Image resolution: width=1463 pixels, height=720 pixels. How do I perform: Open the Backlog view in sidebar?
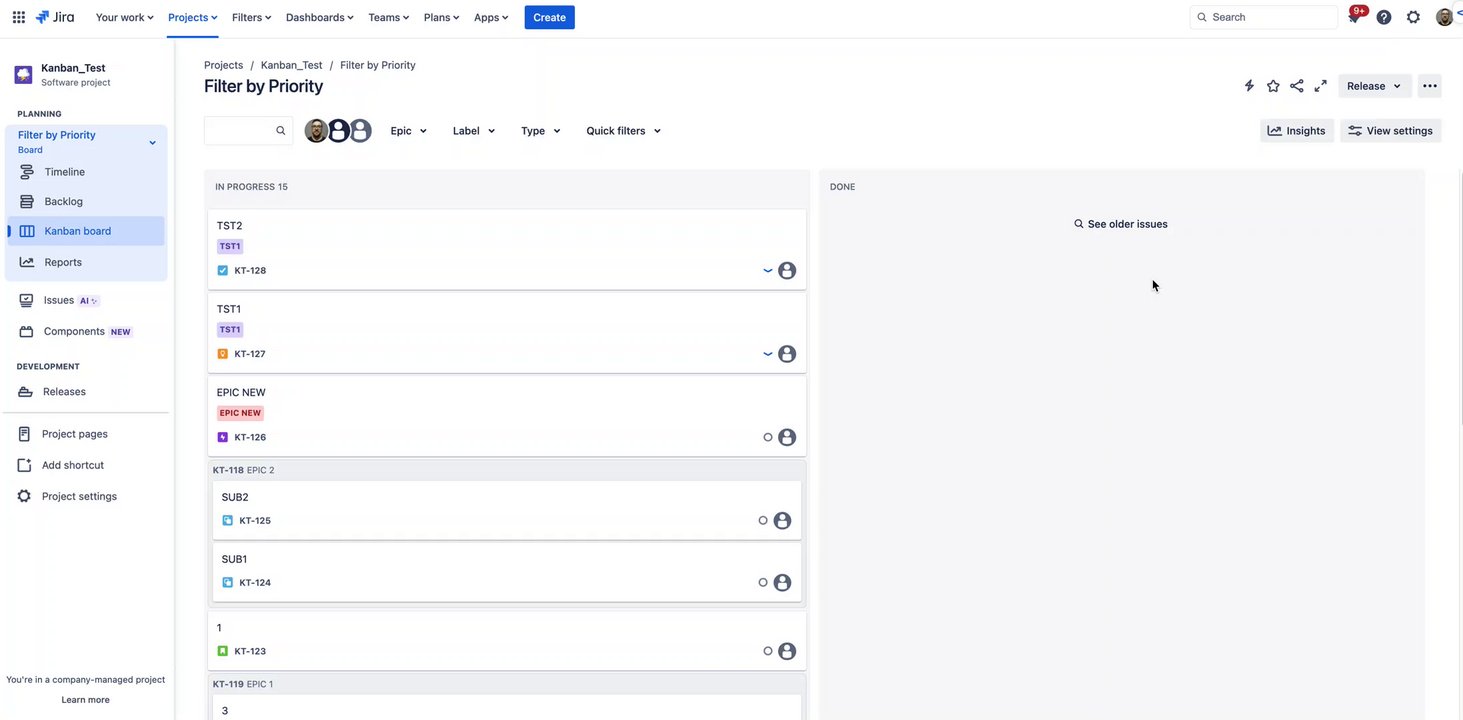coord(63,201)
